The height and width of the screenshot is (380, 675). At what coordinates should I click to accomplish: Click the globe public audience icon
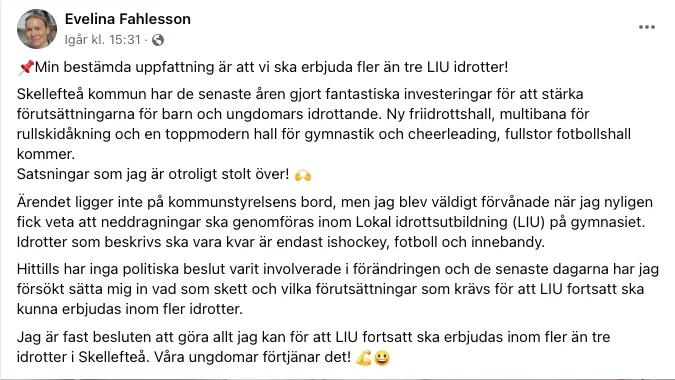click(158, 40)
